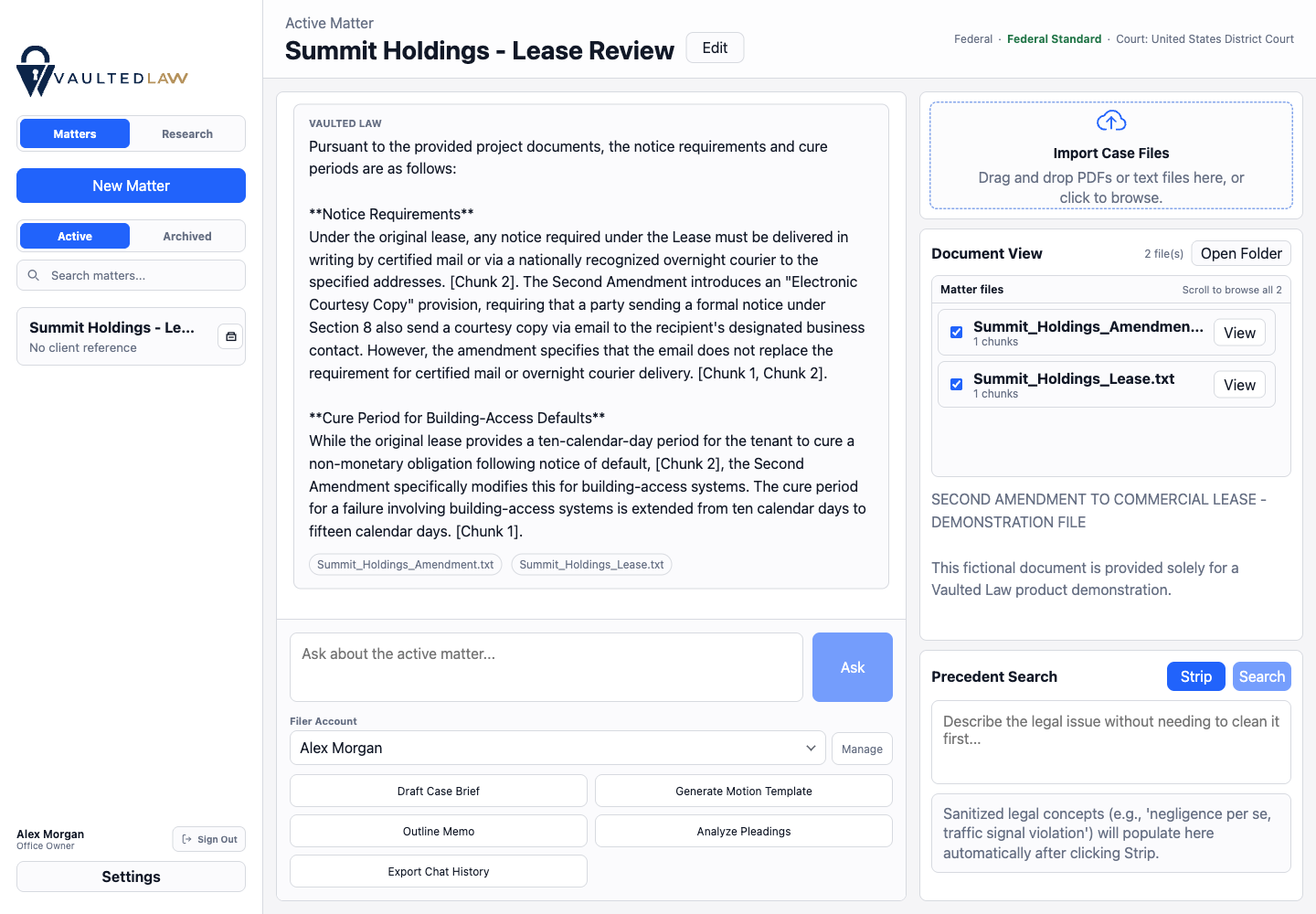Click Draft Case Brief
Viewport: 1316px width, 914px height.
(439, 791)
